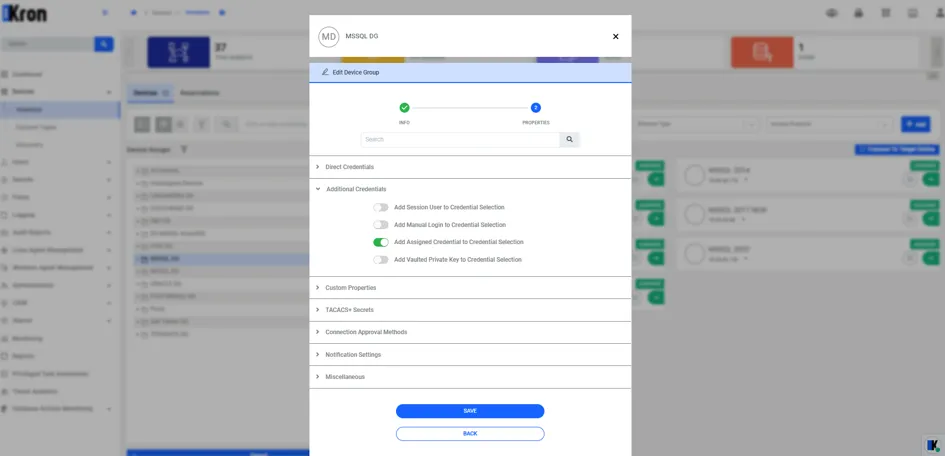Collapse the Additional Credentials section
This screenshot has width=945, height=456.
tap(470, 189)
